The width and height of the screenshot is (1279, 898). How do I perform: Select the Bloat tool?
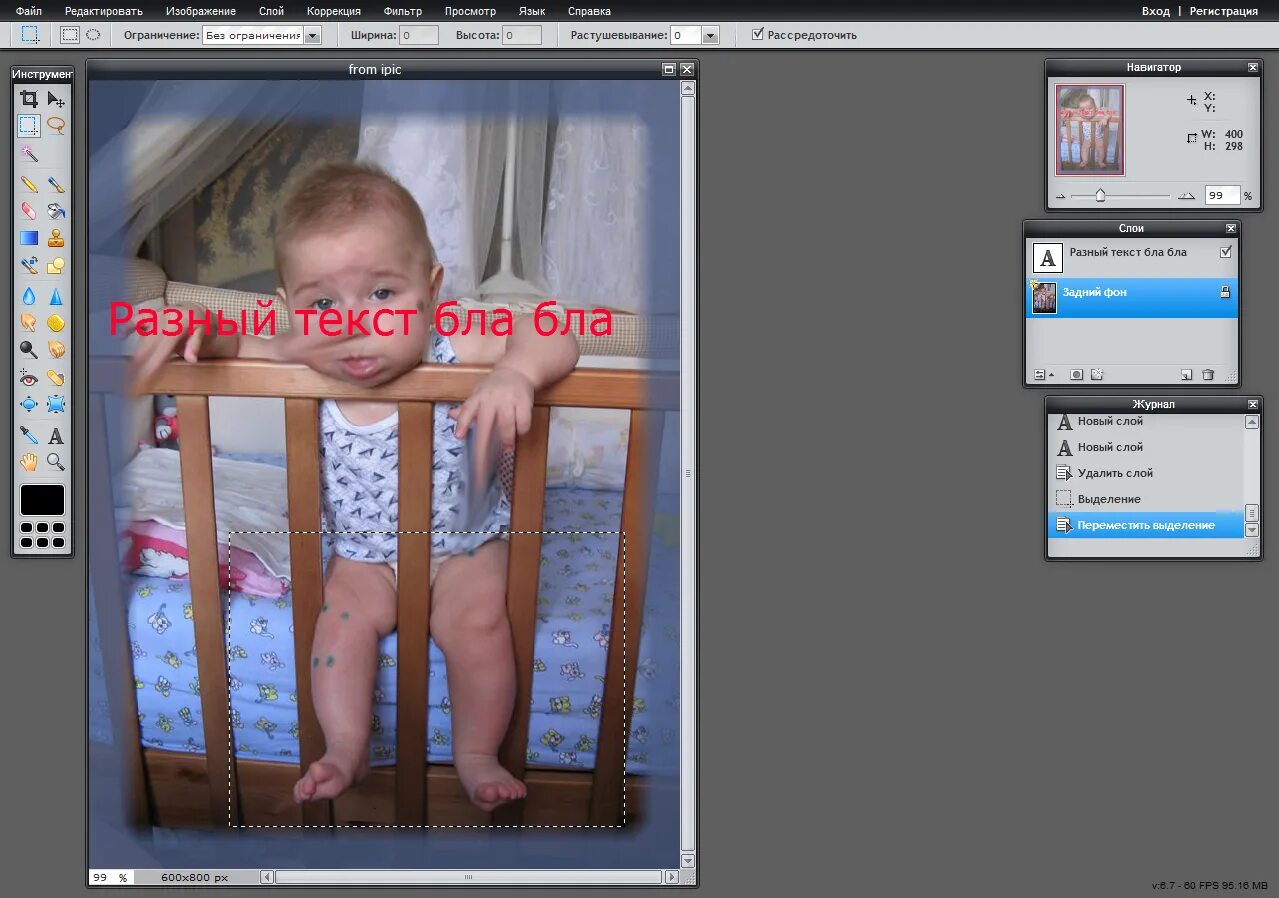click(x=29, y=404)
